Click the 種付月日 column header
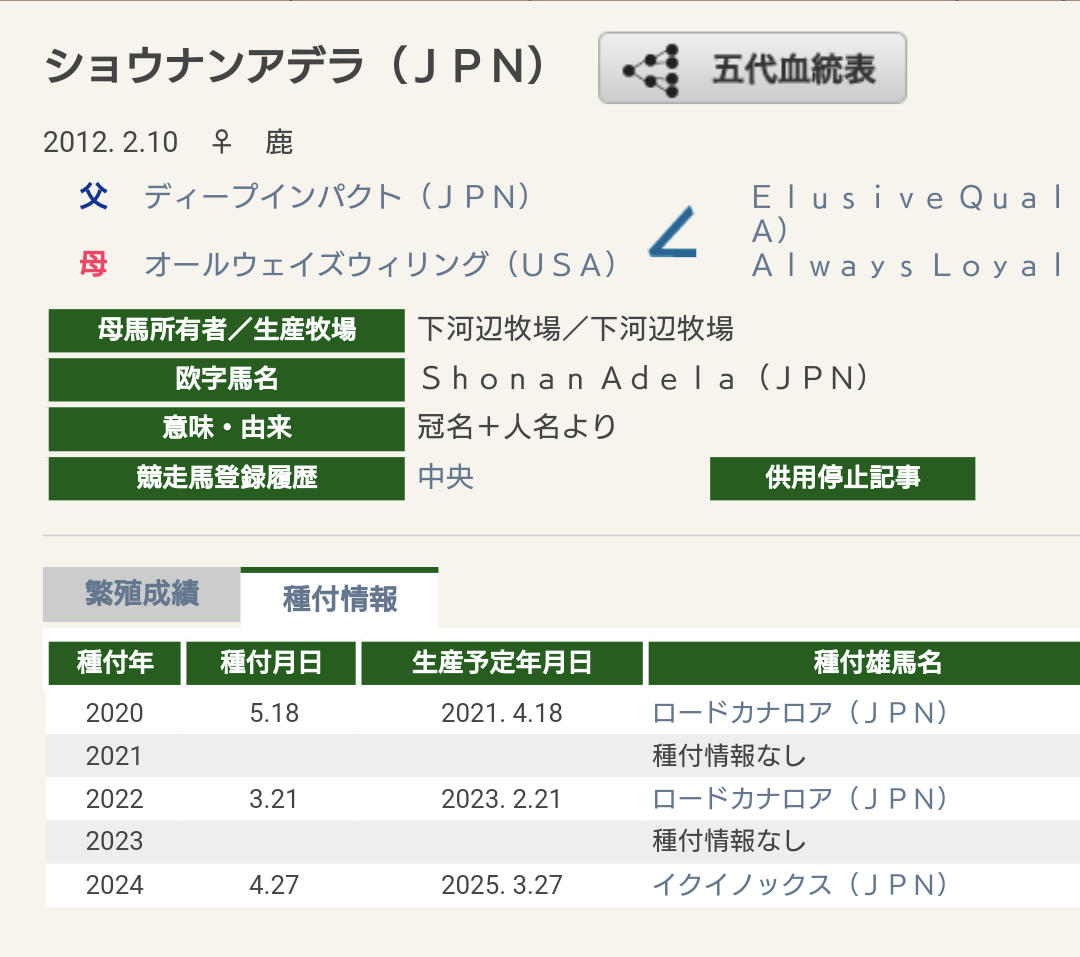Viewport: 1080px width, 957px height. coord(271,663)
